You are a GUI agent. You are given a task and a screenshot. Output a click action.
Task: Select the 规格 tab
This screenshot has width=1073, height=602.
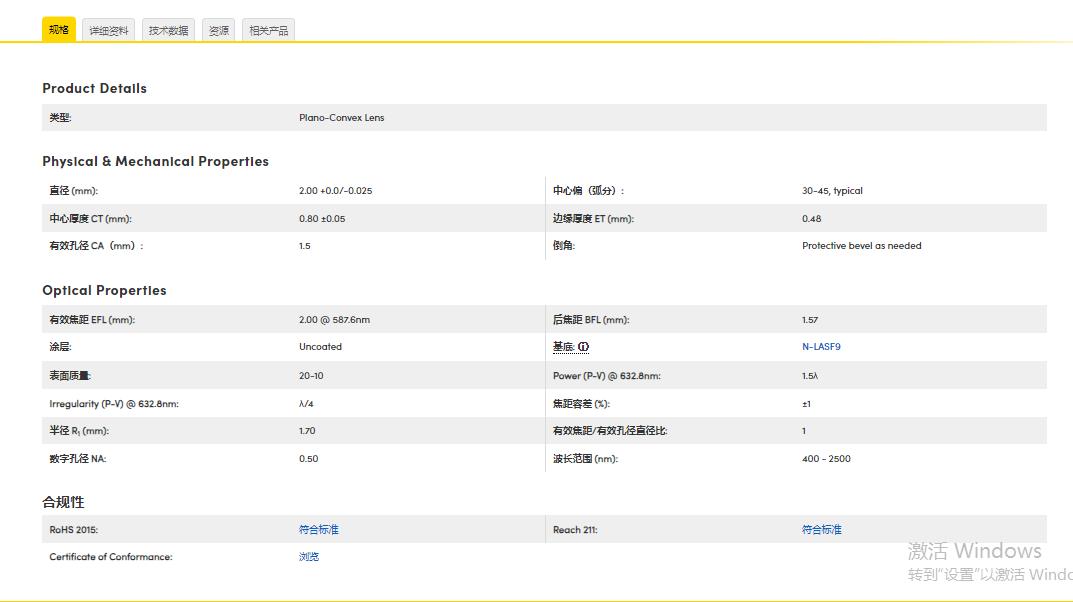[x=59, y=30]
